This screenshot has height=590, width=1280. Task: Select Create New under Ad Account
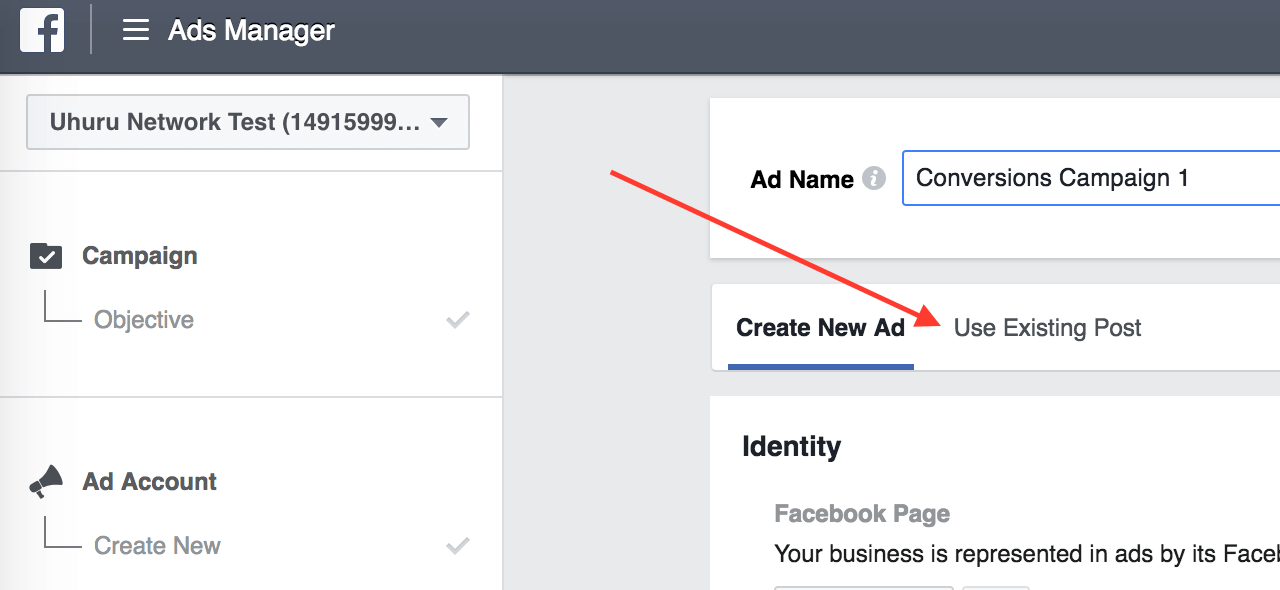[157, 546]
